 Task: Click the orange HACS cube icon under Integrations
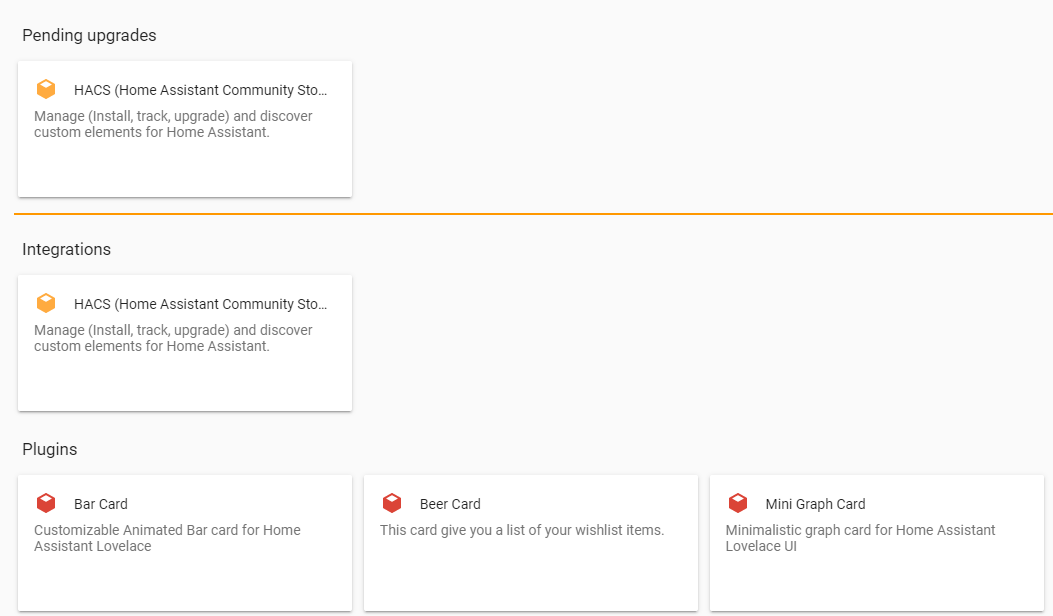tap(46, 304)
